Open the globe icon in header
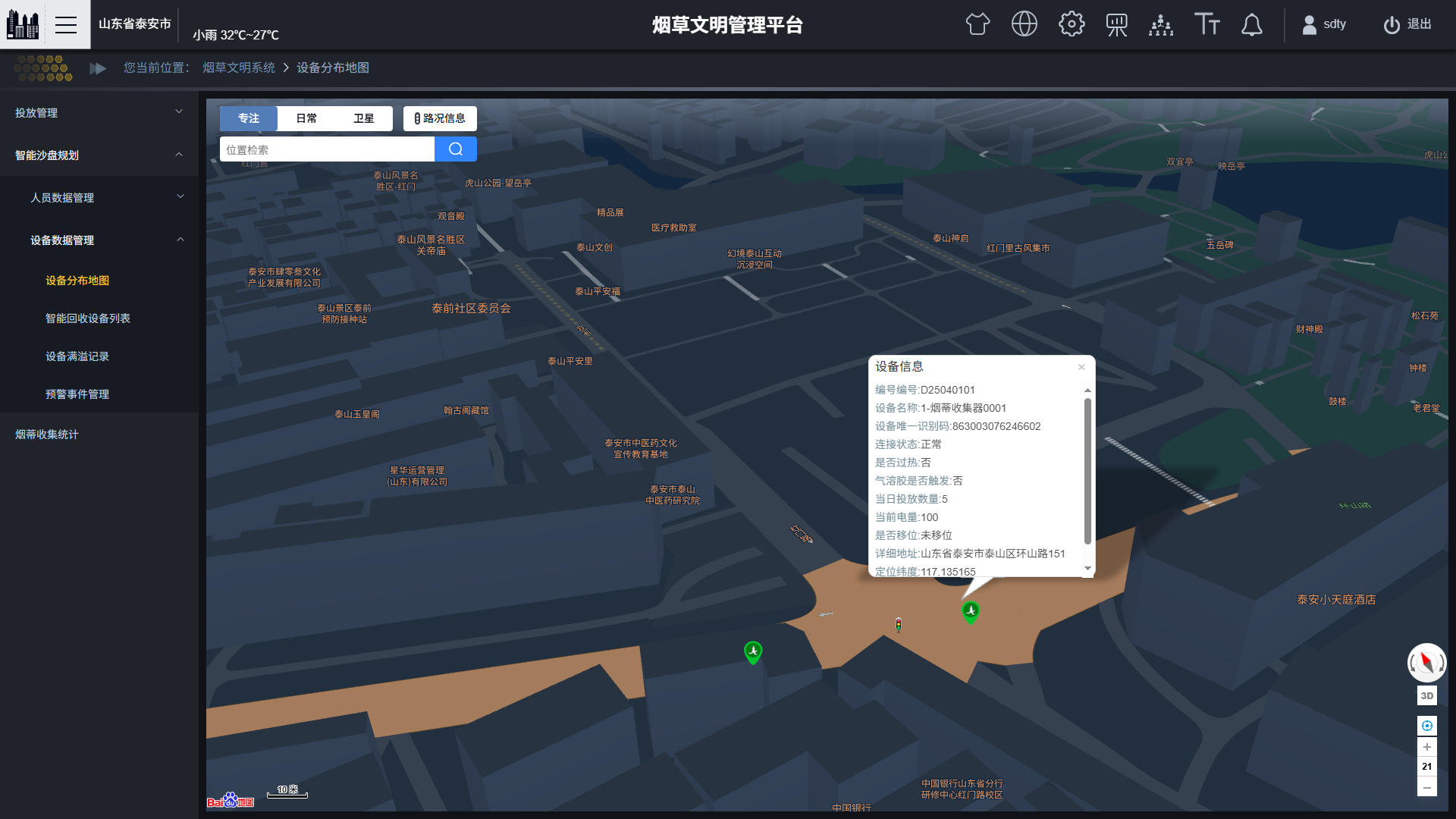The height and width of the screenshot is (819, 1456). (1024, 24)
